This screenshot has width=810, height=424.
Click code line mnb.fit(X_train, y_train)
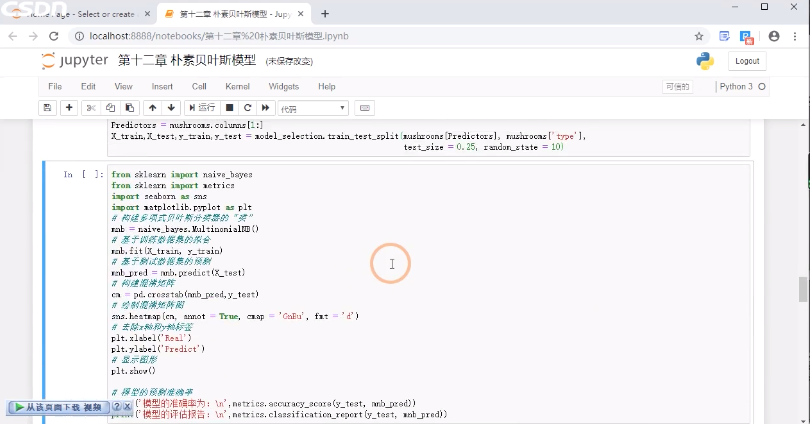(167, 251)
